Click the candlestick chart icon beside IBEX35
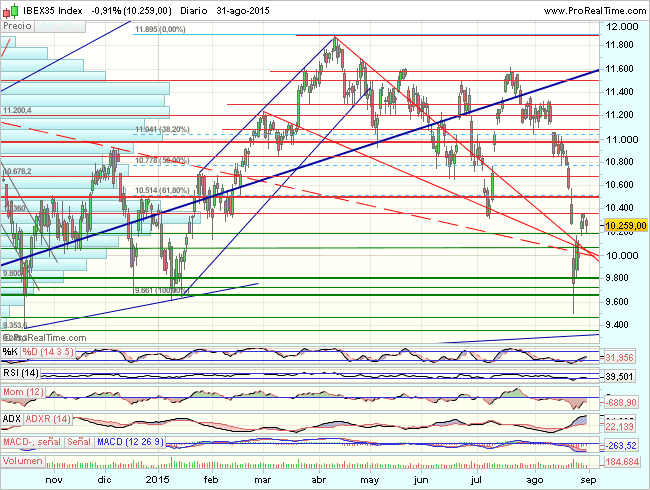Screen dimensions: 650x490 click(10, 11)
